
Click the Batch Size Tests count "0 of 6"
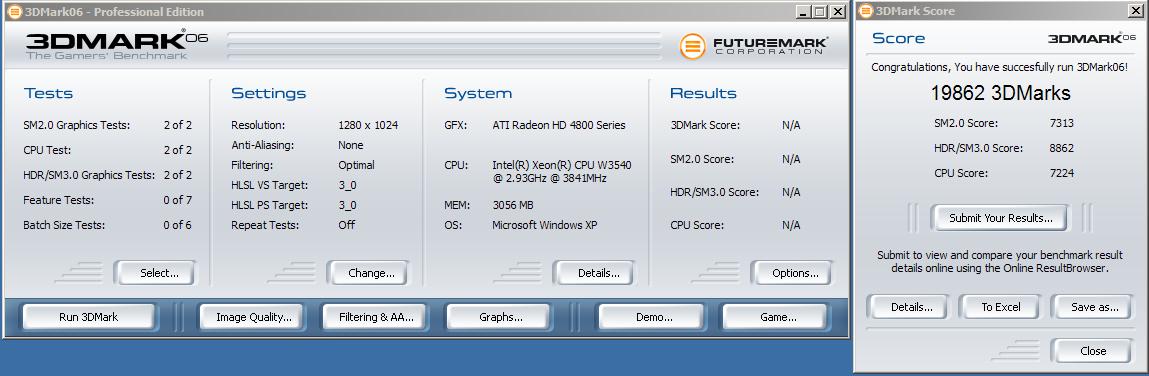(x=177, y=225)
